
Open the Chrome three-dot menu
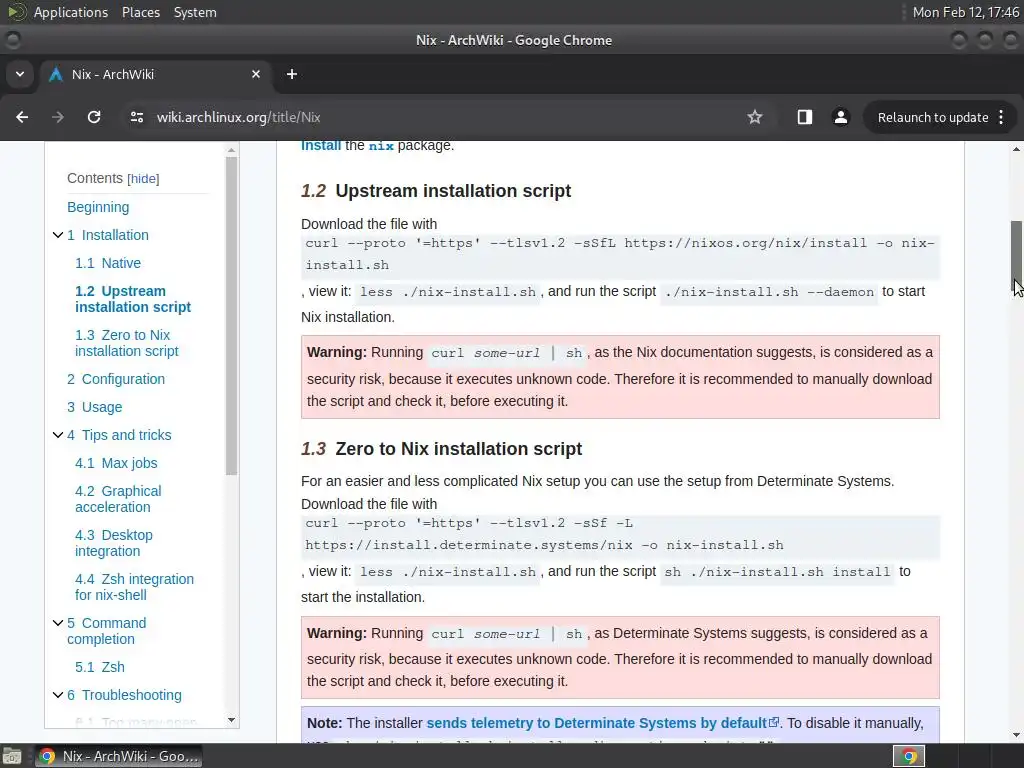tap(1001, 117)
